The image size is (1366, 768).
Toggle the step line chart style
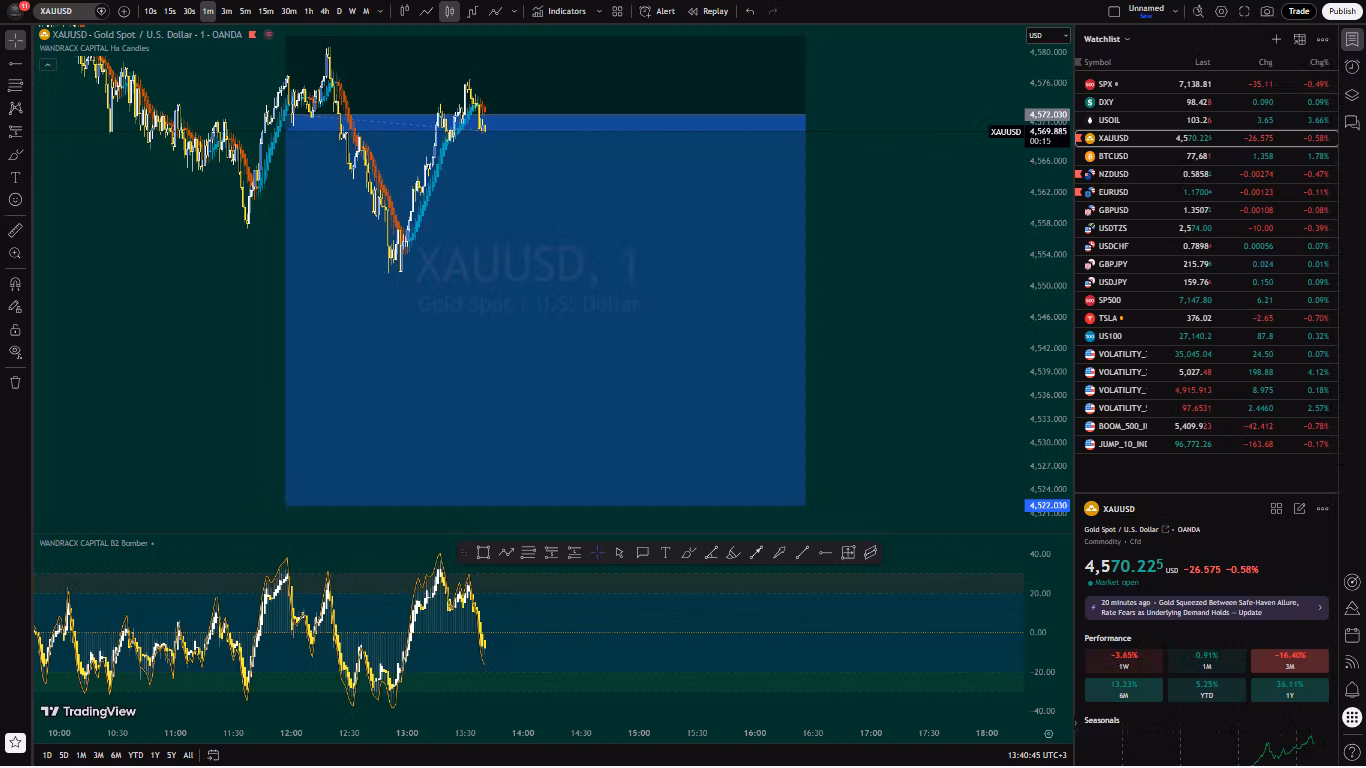pyautogui.click(x=472, y=11)
